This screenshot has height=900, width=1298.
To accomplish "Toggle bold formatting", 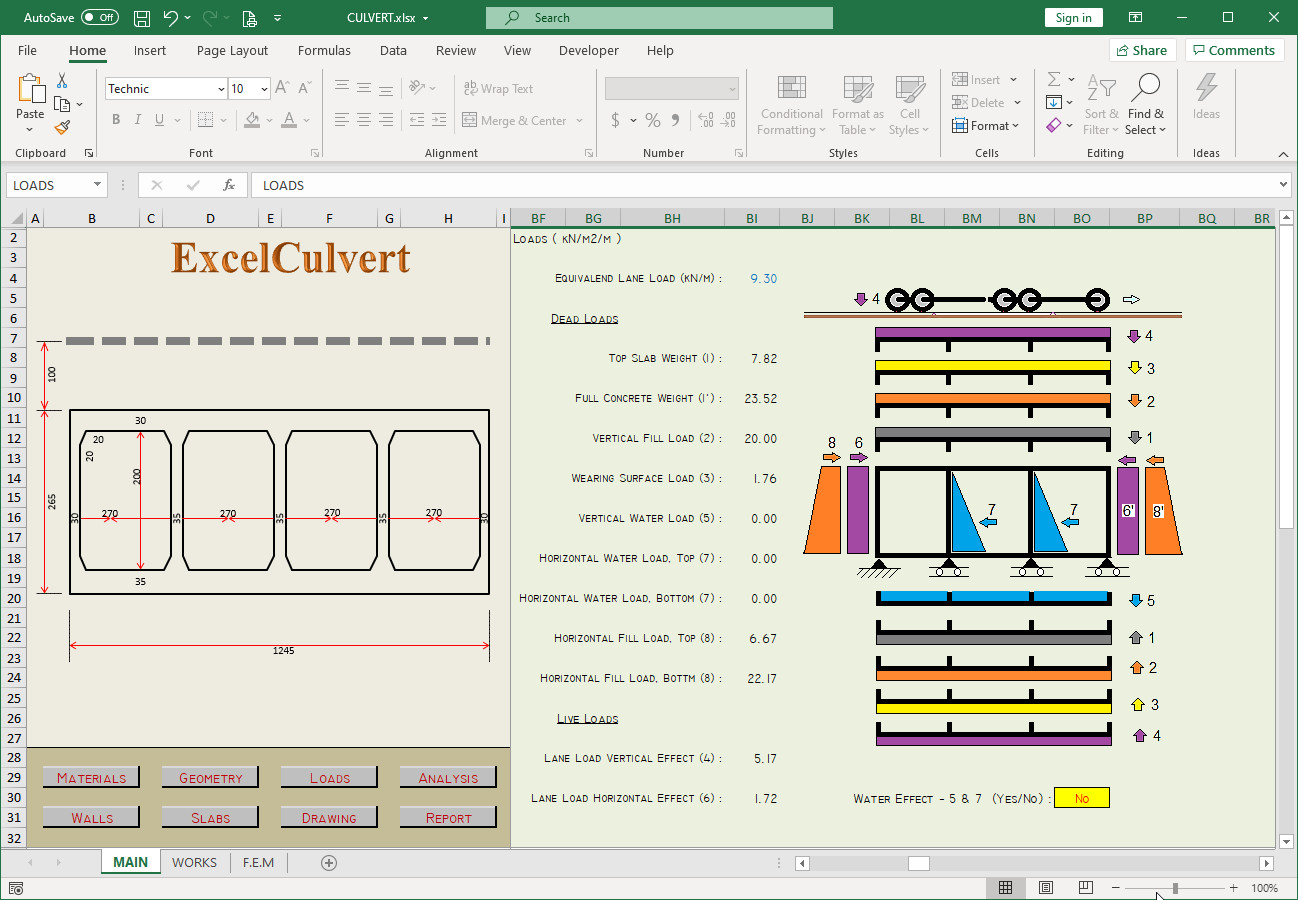I will click(115, 118).
